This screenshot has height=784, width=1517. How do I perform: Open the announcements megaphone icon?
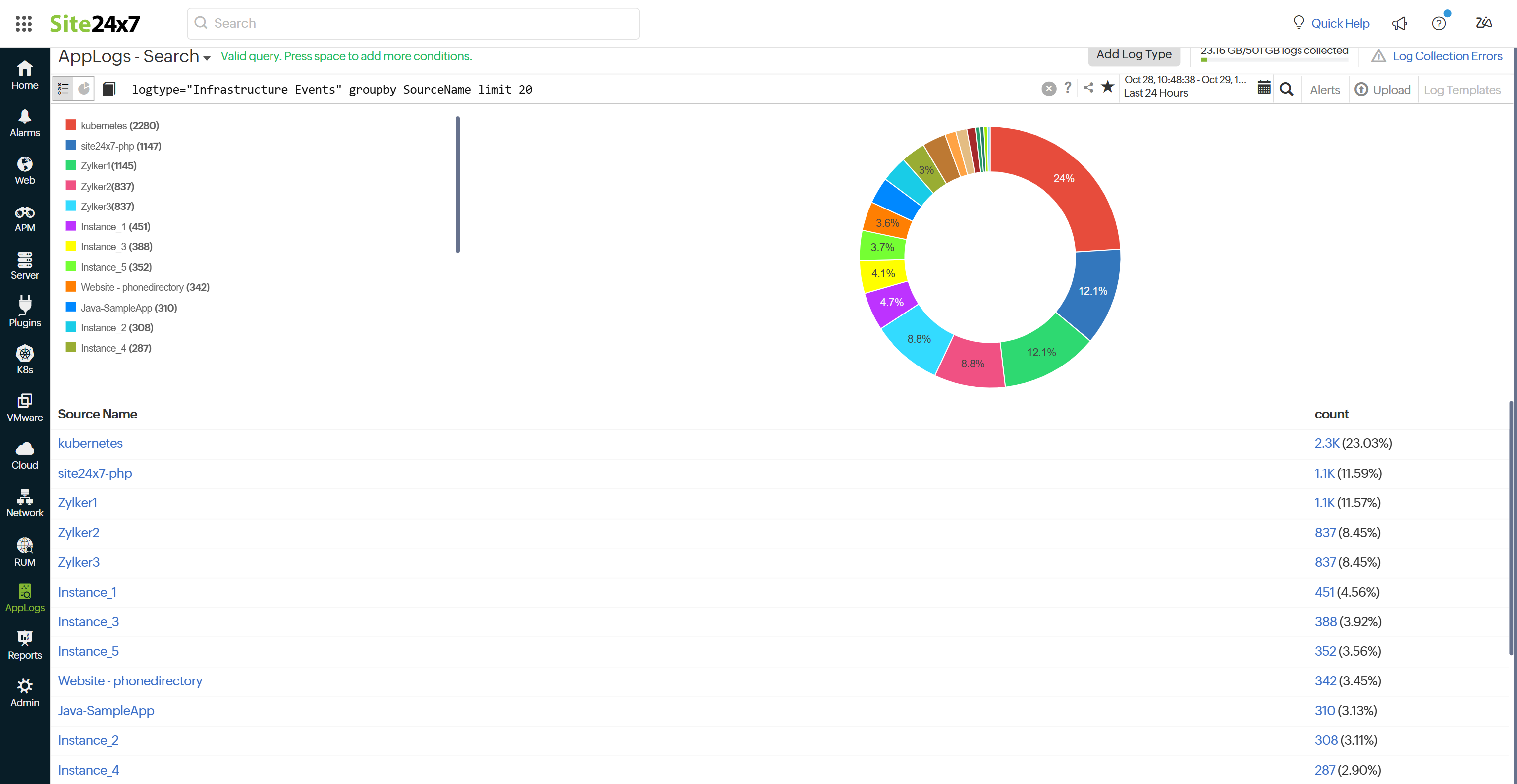(x=1399, y=24)
